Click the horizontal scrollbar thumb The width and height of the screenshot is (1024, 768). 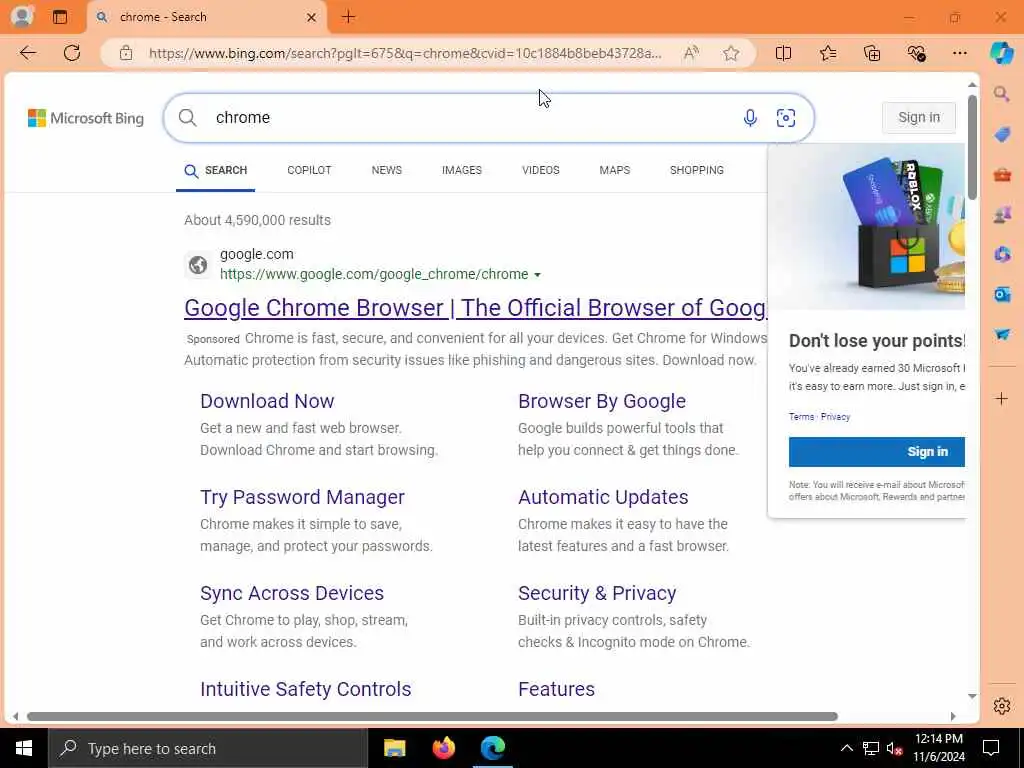pyautogui.click(x=432, y=716)
